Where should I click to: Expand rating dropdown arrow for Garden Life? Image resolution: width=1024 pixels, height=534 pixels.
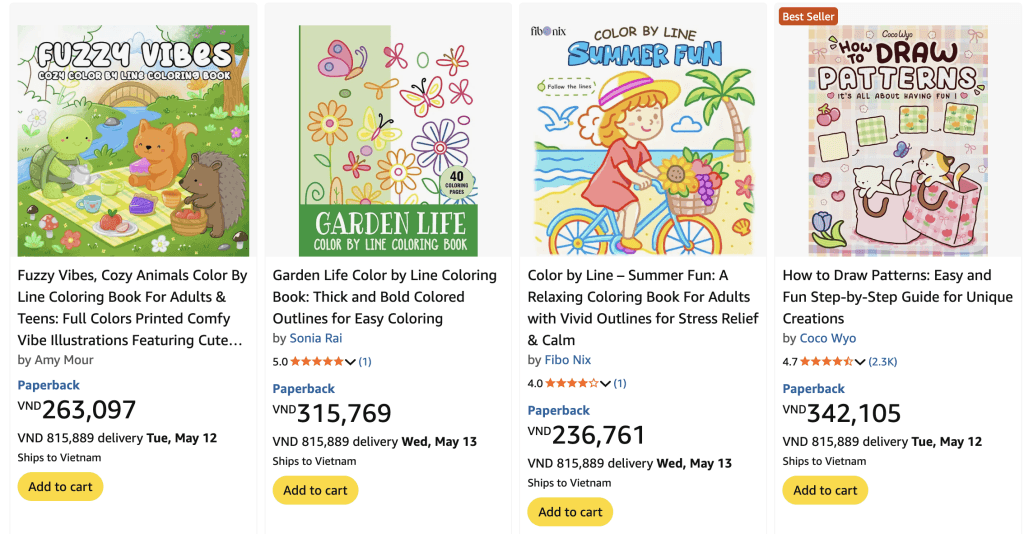click(x=351, y=362)
